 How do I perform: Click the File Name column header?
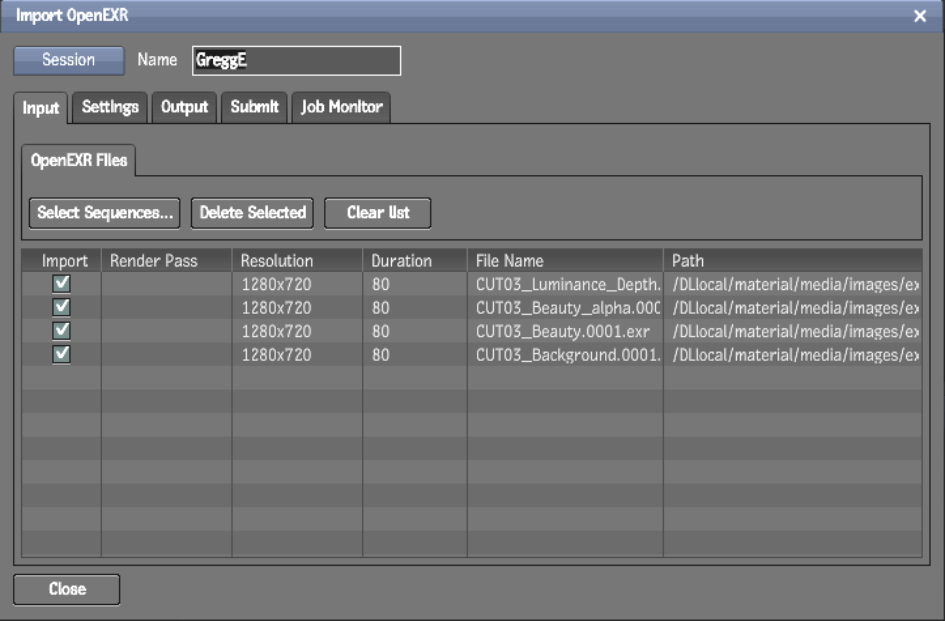(x=516, y=257)
